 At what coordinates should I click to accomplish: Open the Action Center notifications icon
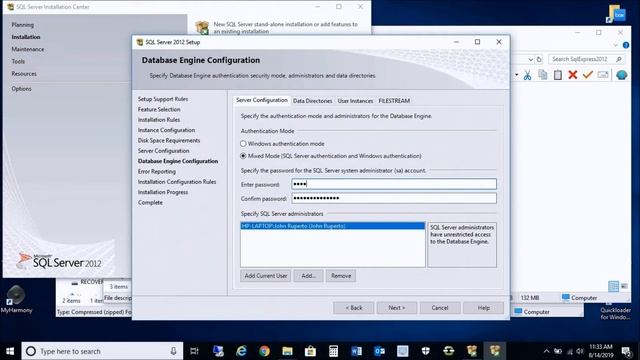[626, 351]
